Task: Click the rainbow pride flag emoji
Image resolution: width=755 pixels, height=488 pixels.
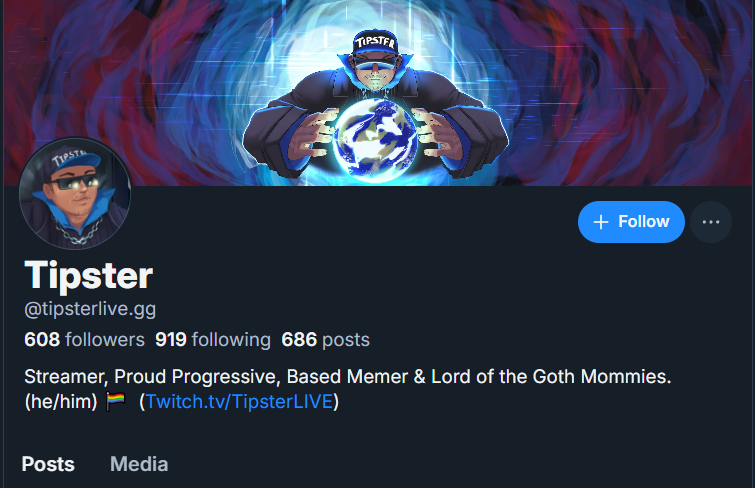Action: coord(116,401)
